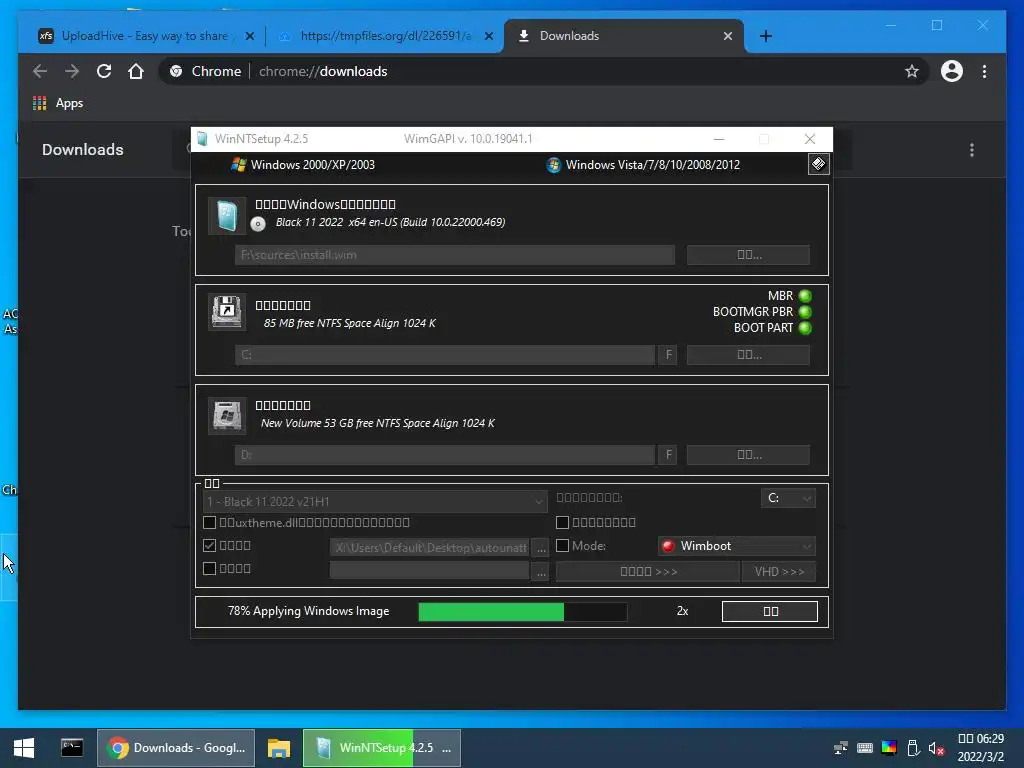
Task: Click browse button for boot drive C:
Action: [748, 355]
